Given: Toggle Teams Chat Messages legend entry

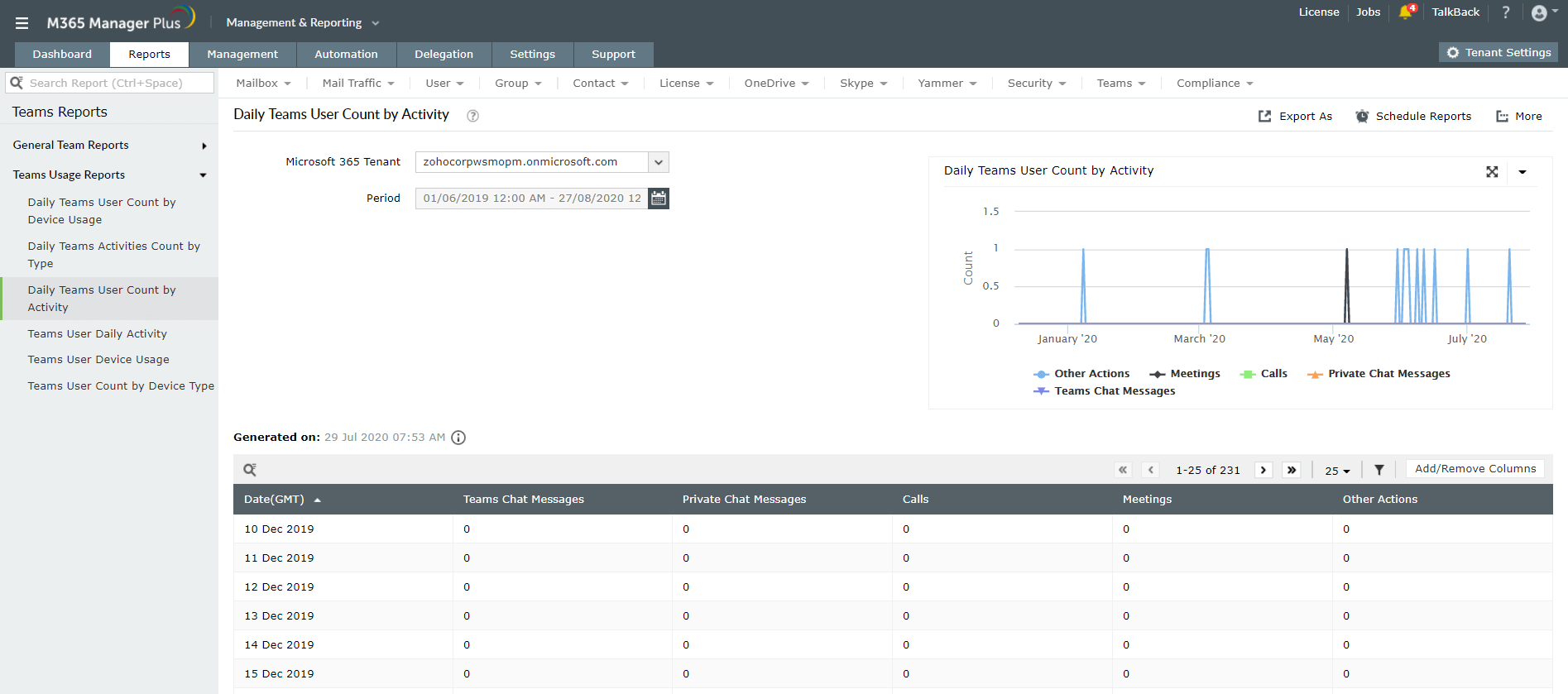Looking at the screenshot, I should (x=1114, y=391).
